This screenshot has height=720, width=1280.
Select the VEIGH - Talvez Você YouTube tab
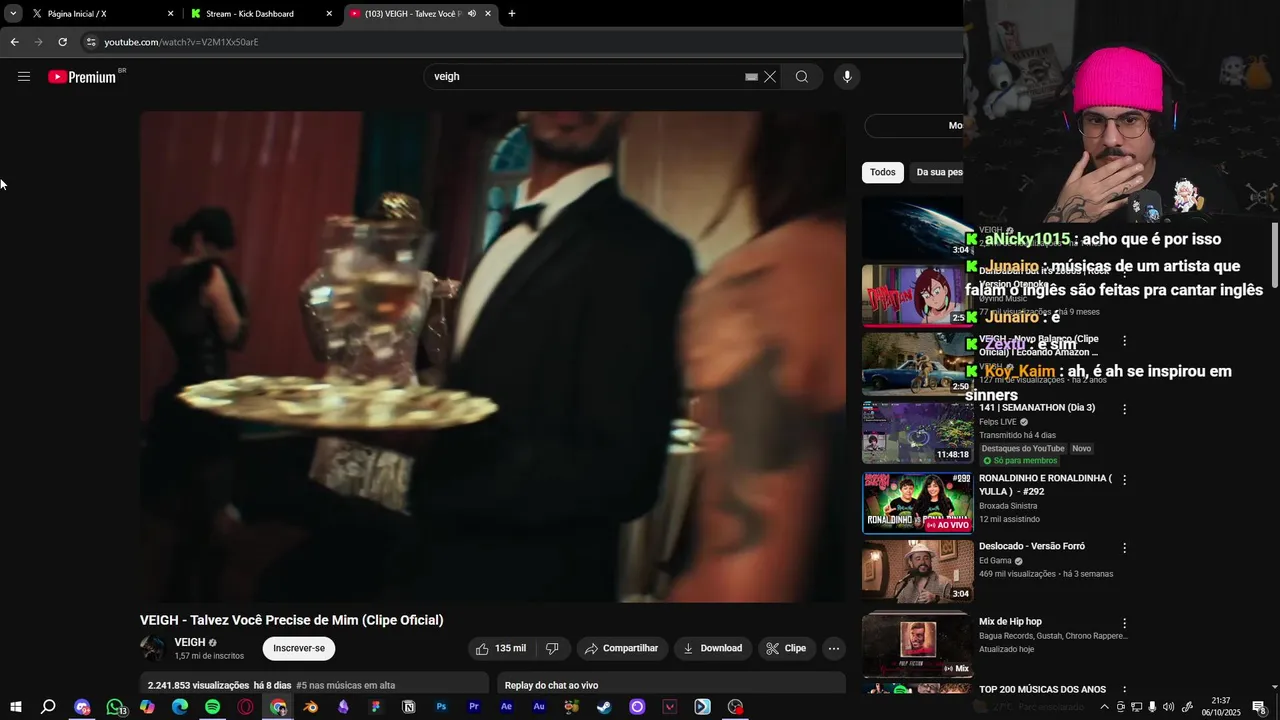pos(421,14)
